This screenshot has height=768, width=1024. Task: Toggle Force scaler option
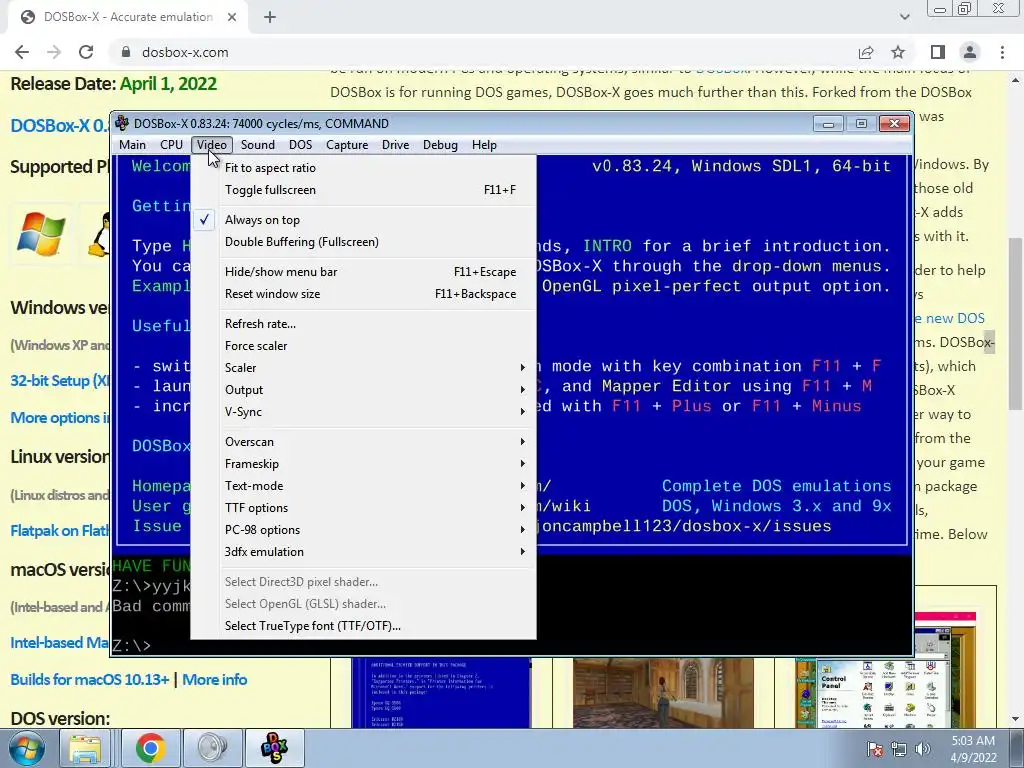364,346
